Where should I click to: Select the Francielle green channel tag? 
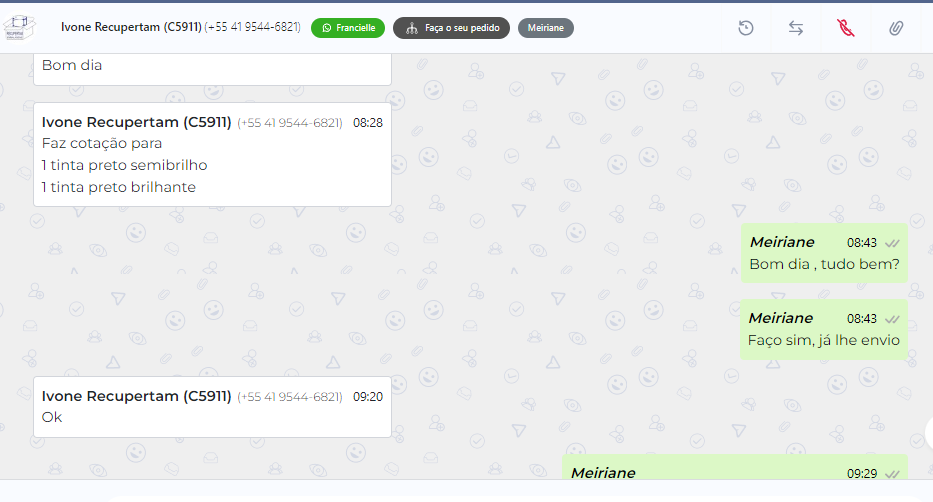tap(348, 28)
